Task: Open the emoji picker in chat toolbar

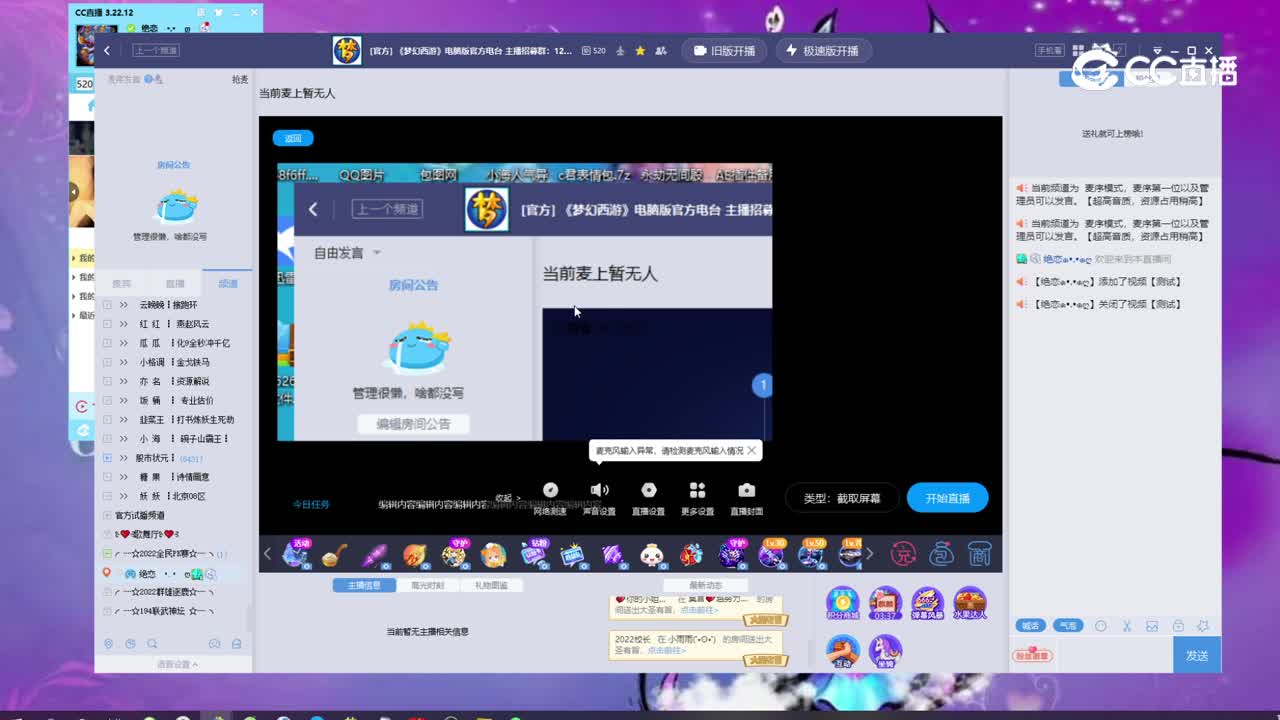Action: pyautogui.click(x=1101, y=626)
